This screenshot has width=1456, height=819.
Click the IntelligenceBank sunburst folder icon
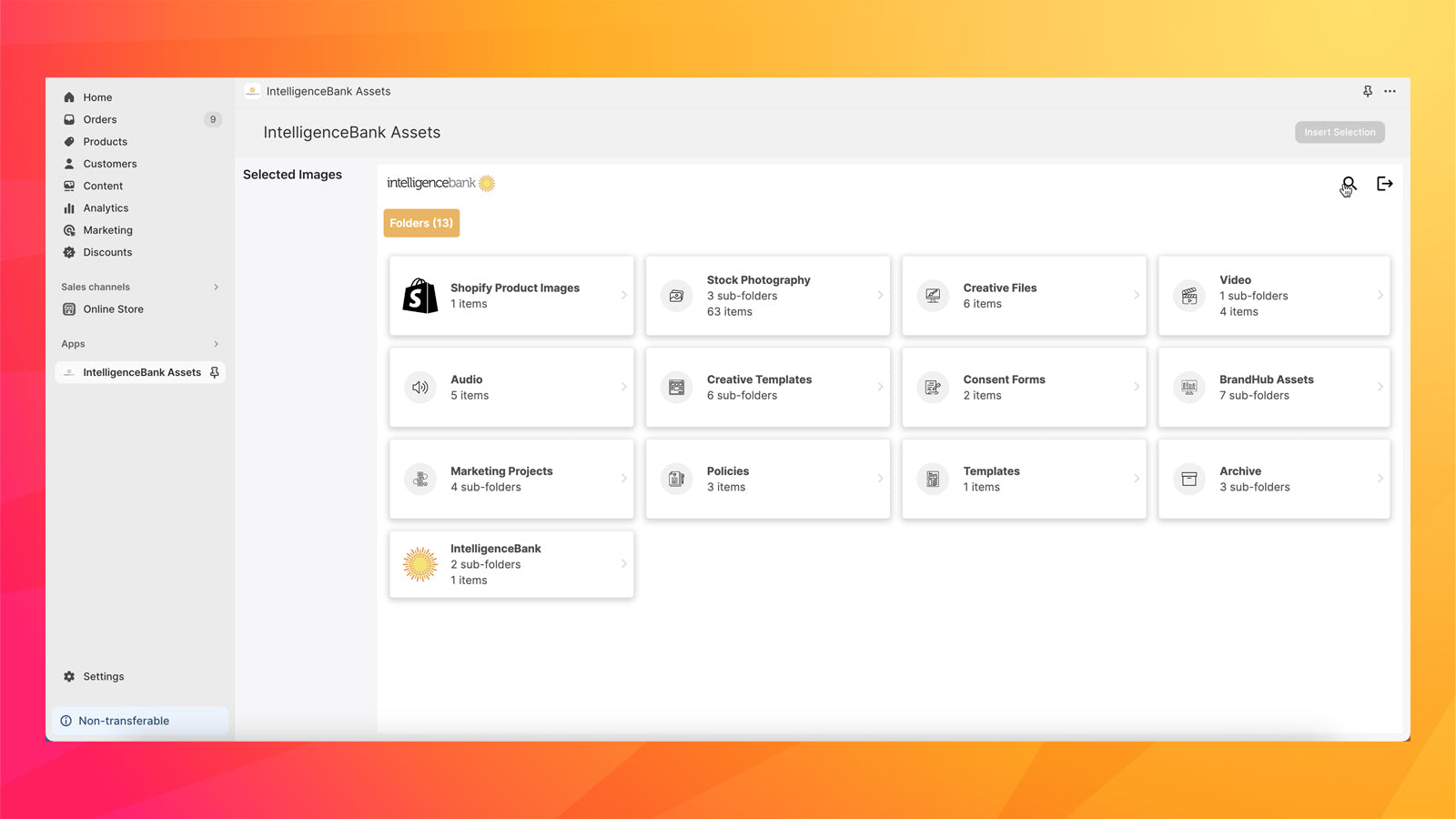coord(420,564)
